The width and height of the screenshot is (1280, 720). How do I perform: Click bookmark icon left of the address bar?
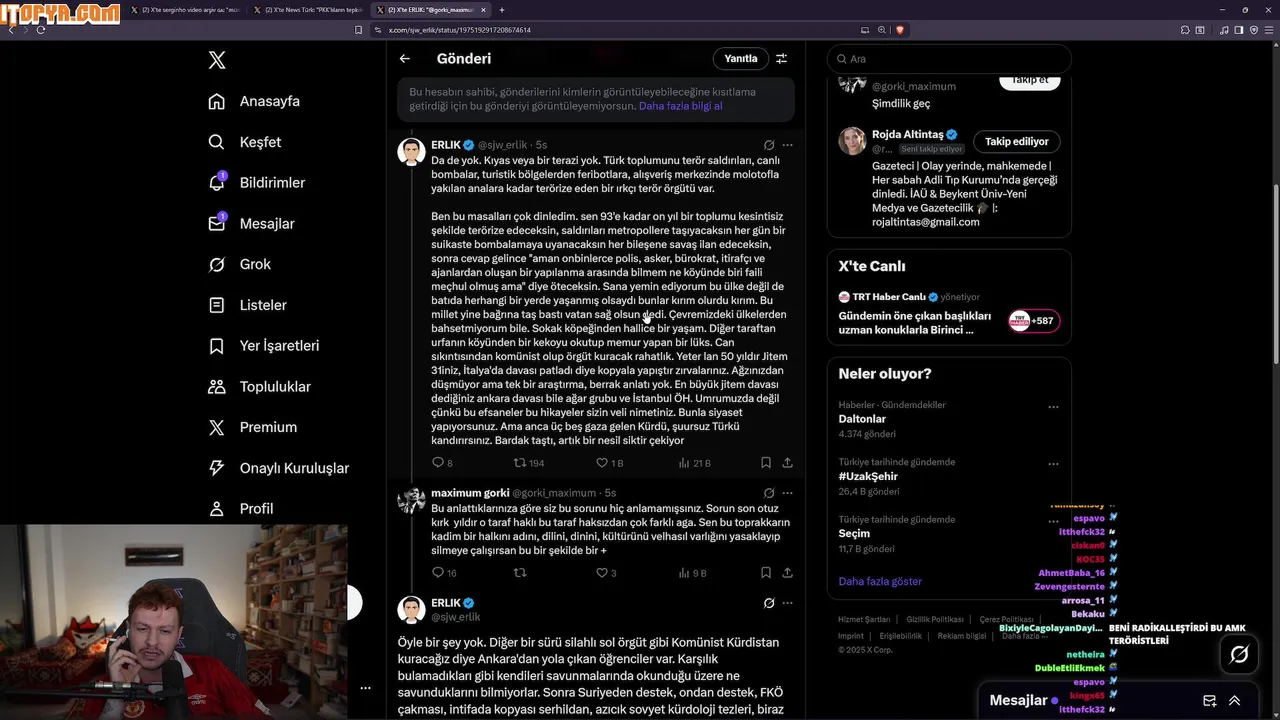(x=358, y=30)
